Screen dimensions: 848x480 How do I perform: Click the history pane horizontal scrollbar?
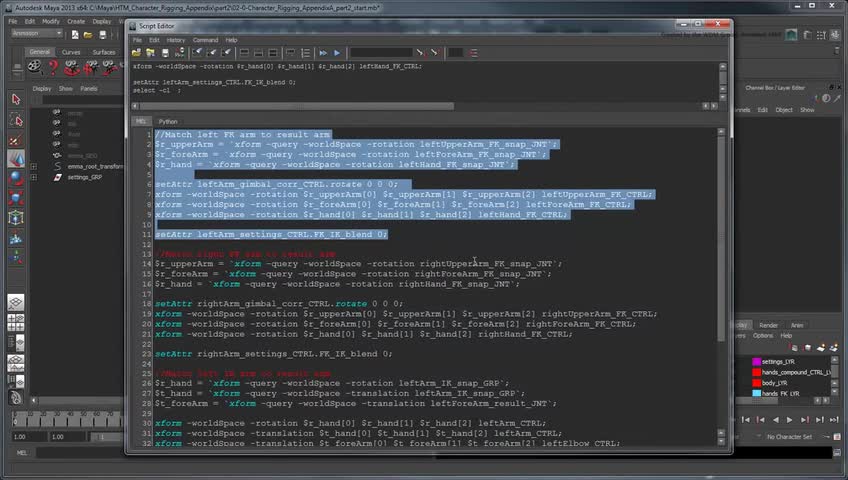pos(296,106)
